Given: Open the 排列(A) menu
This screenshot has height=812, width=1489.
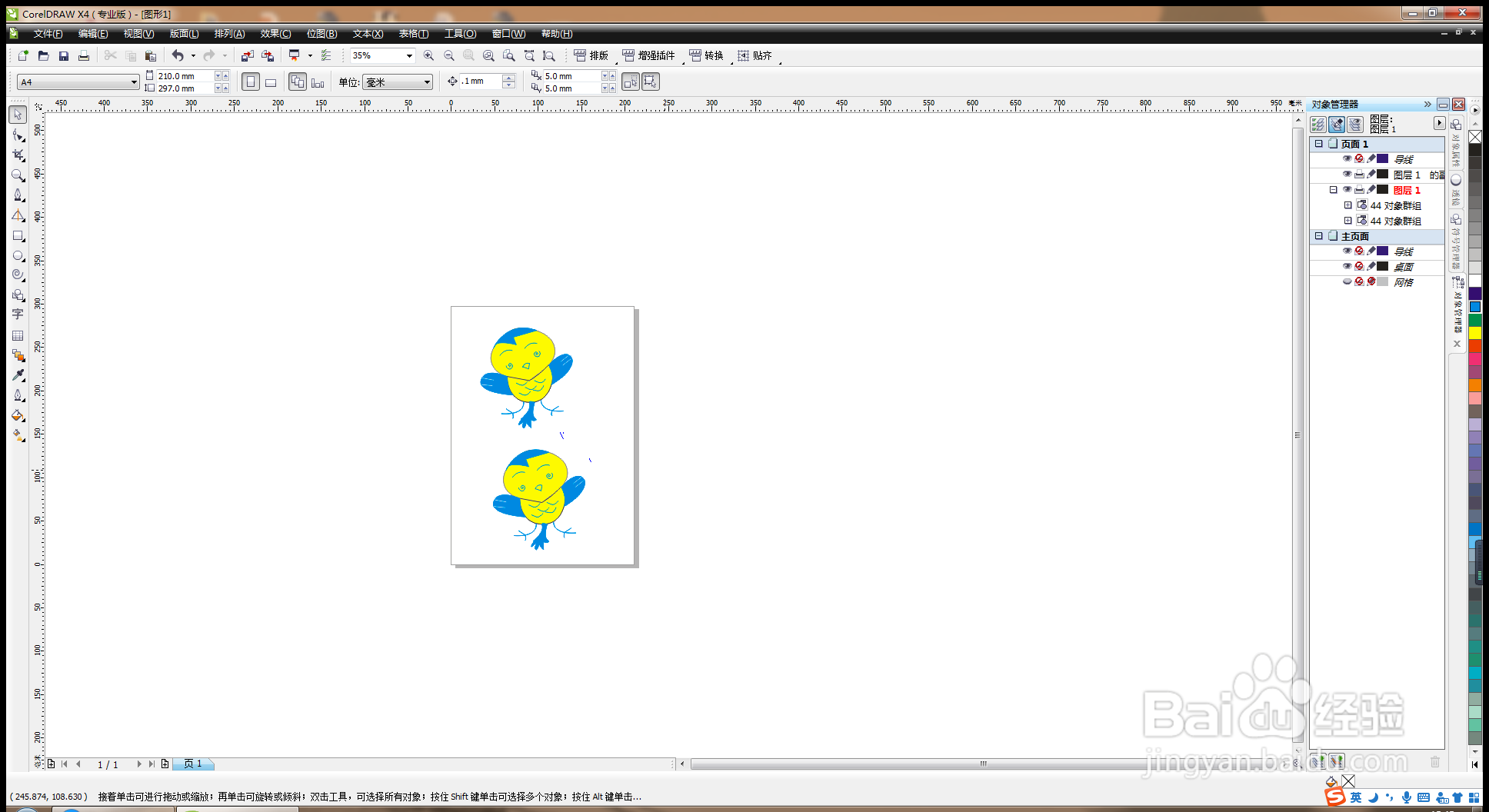Looking at the screenshot, I should tap(229, 34).
